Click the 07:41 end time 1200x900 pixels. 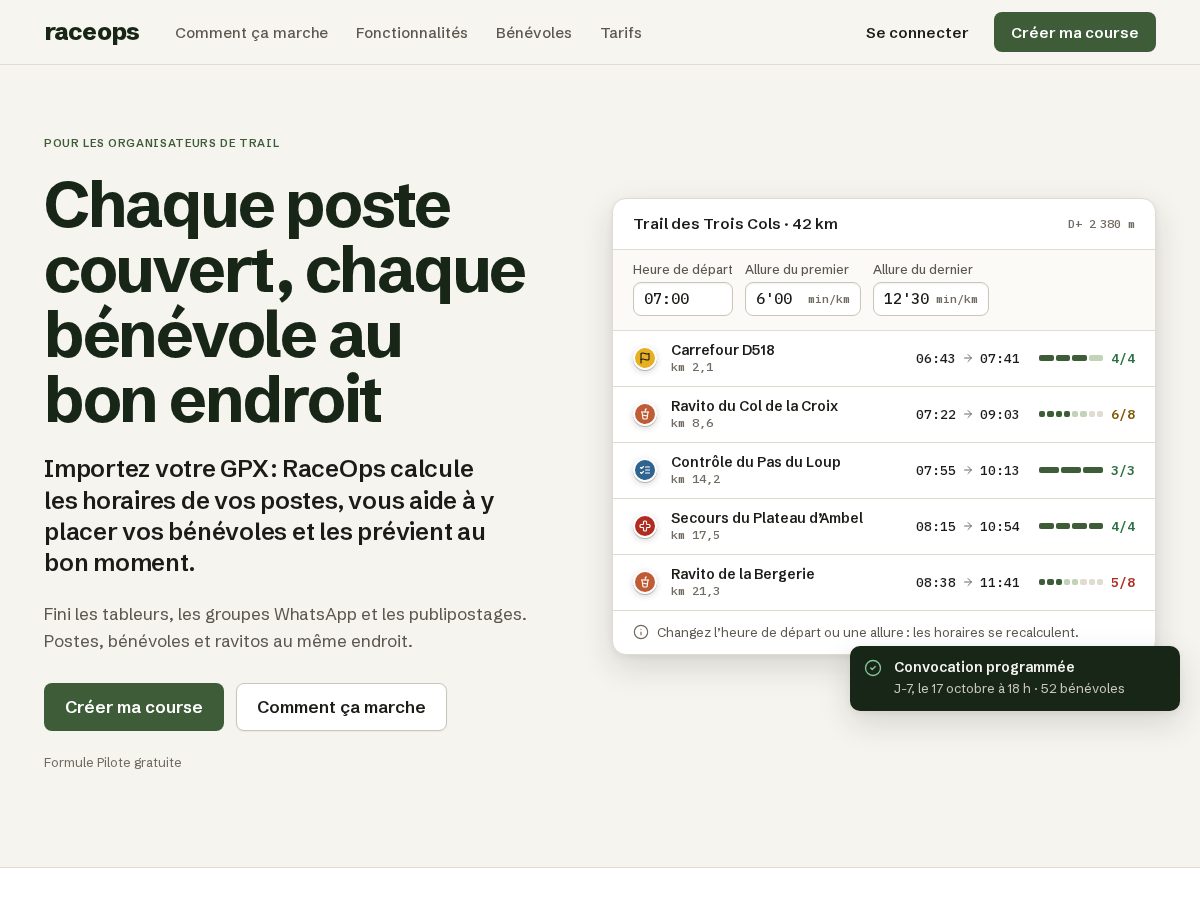pos(1000,358)
